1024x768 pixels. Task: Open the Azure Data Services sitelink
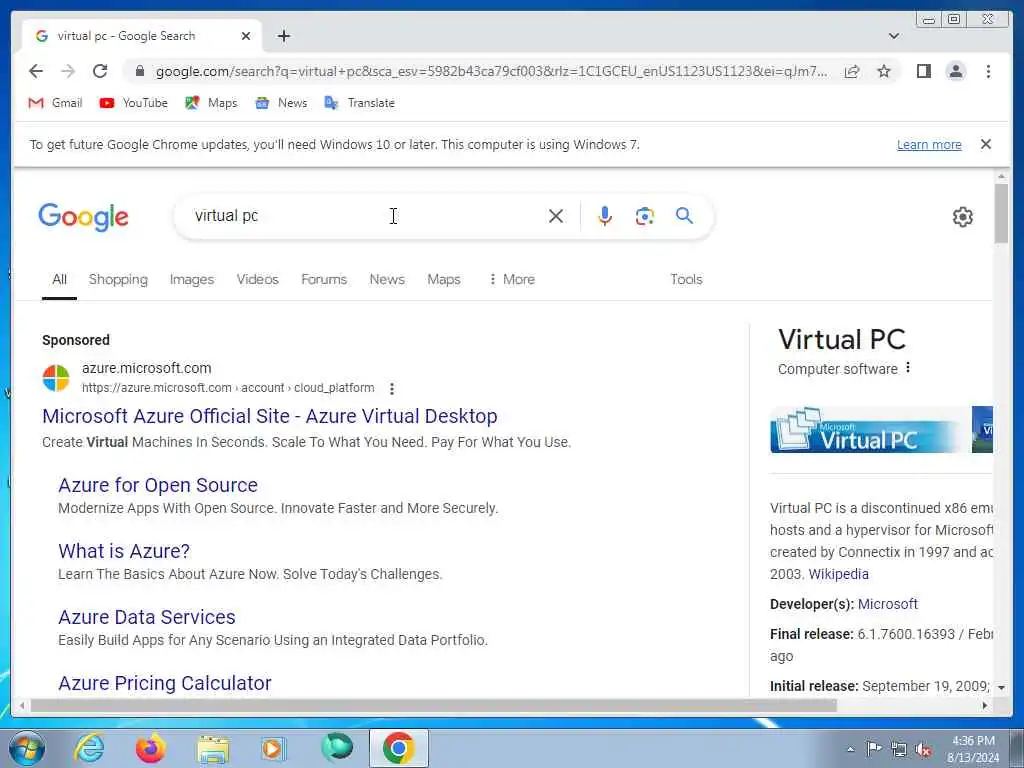(147, 617)
